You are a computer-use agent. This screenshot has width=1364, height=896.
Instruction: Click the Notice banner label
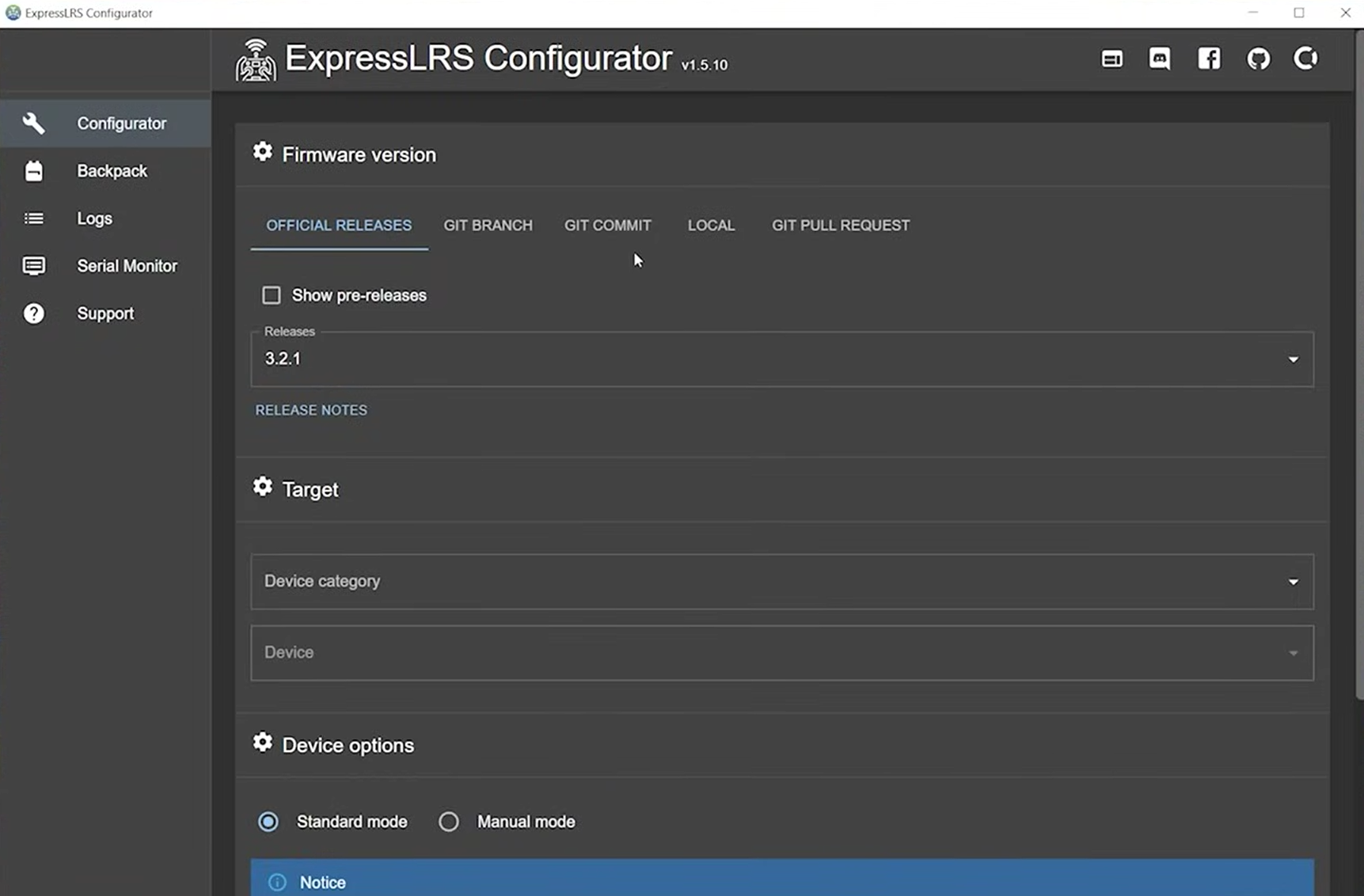[x=323, y=883]
